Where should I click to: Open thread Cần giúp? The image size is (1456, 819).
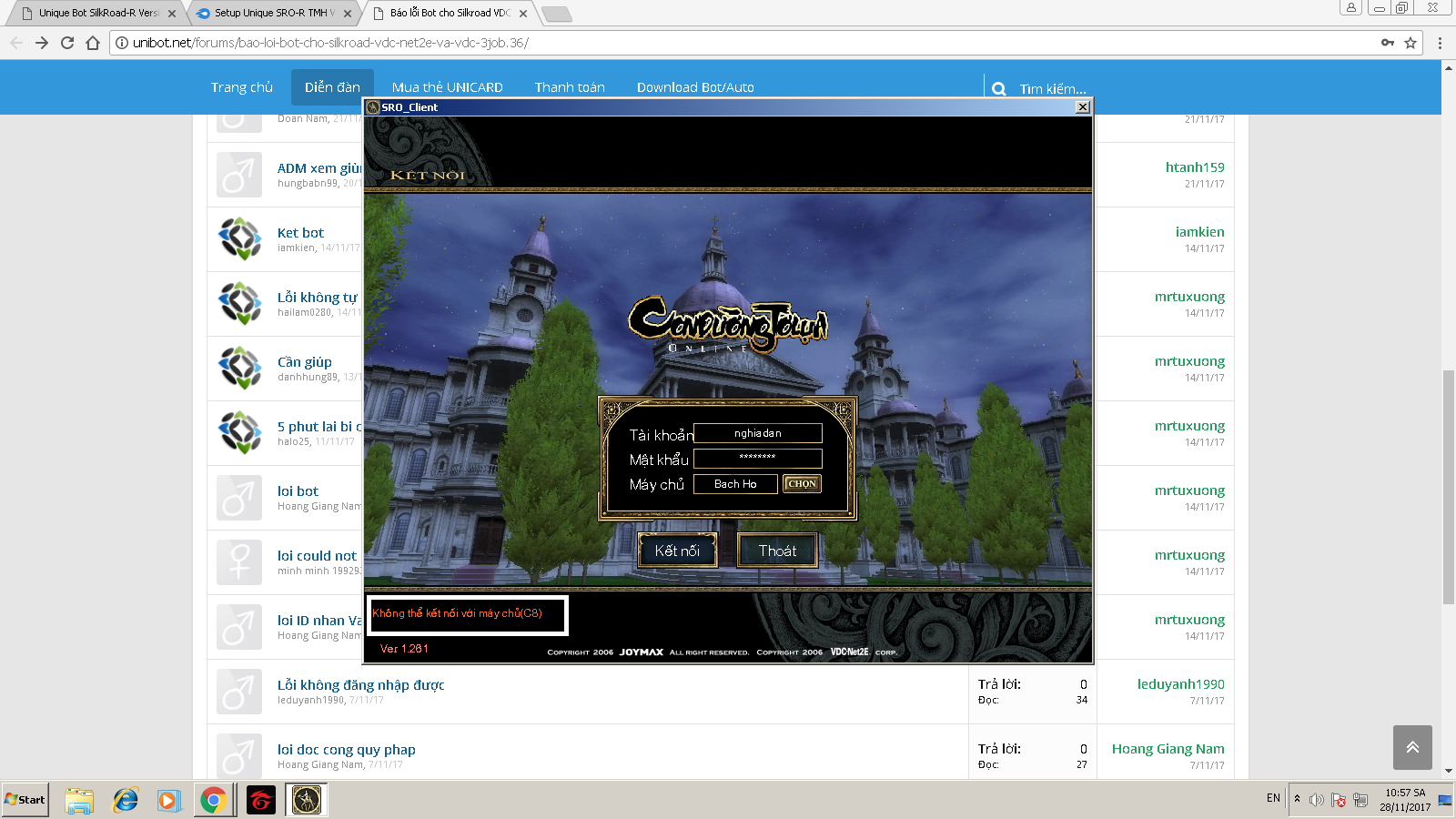(x=305, y=362)
